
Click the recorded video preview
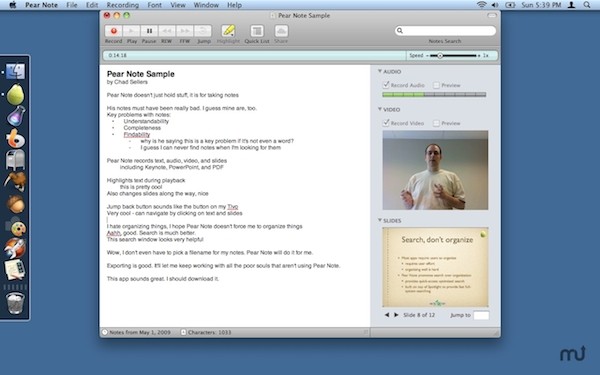click(435, 170)
